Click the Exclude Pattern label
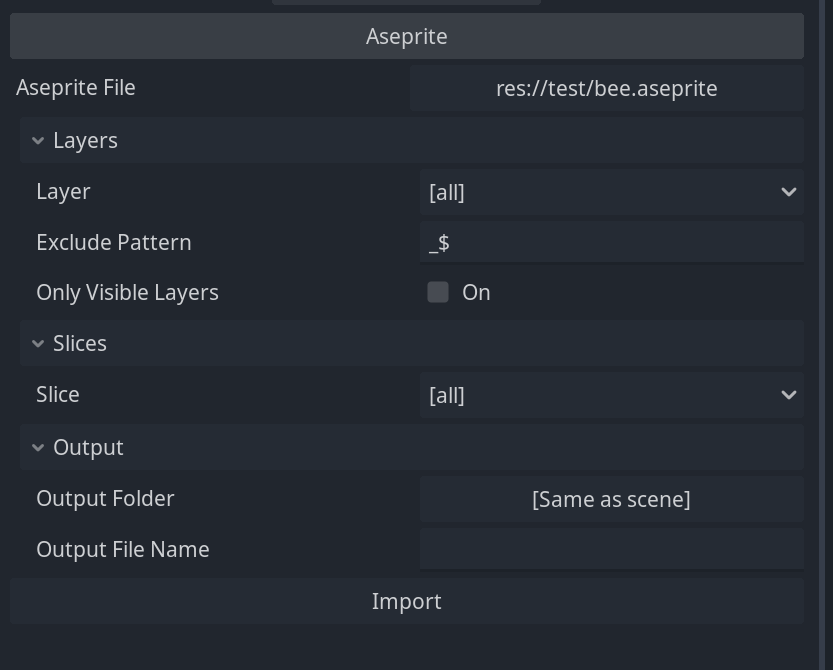Image resolution: width=833 pixels, height=670 pixels. [x=114, y=243]
